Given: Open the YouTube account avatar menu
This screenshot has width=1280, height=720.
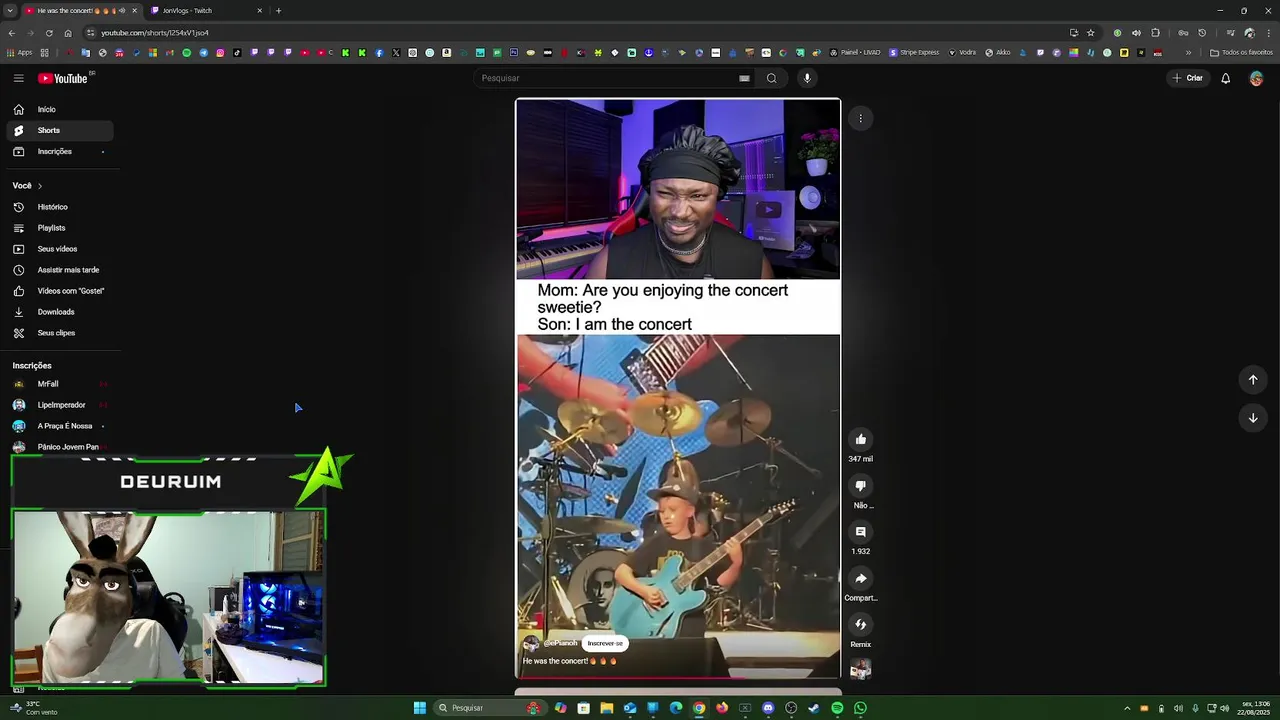Looking at the screenshot, I should coord(1256,78).
